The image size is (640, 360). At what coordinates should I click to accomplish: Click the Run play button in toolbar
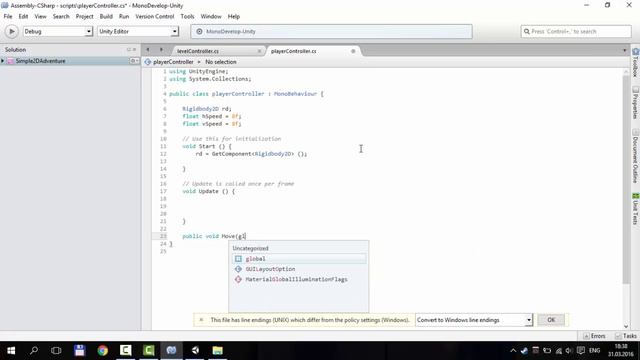click(x=11, y=31)
